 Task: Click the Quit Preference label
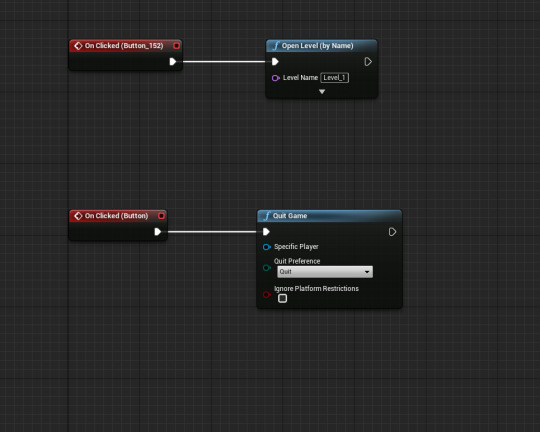297,261
